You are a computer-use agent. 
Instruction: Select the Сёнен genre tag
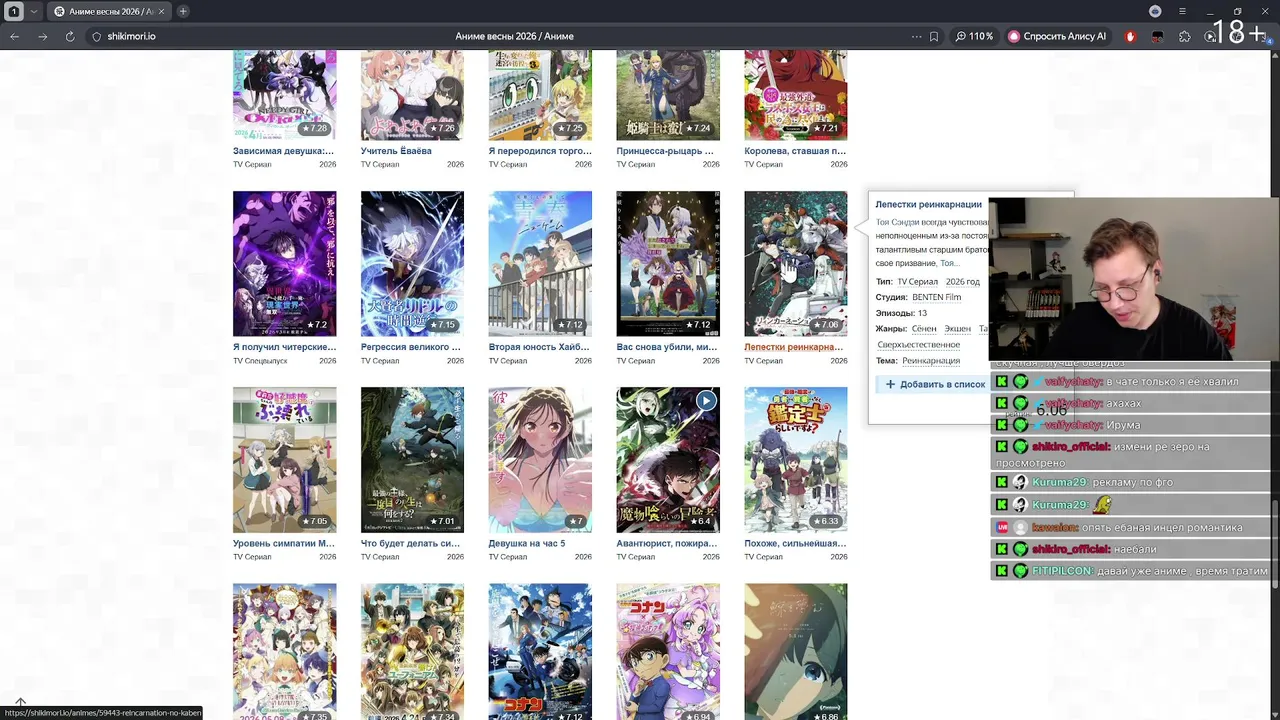point(924,329)
